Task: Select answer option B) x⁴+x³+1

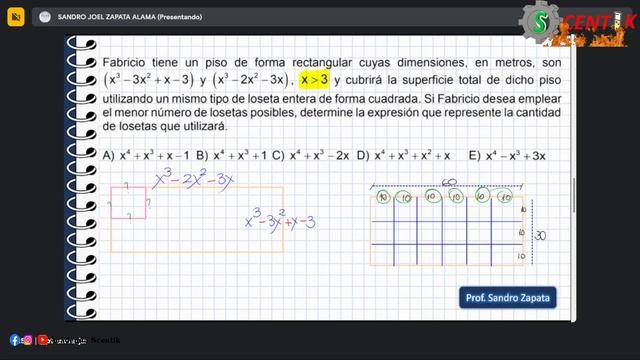Action: pos(231,156)
